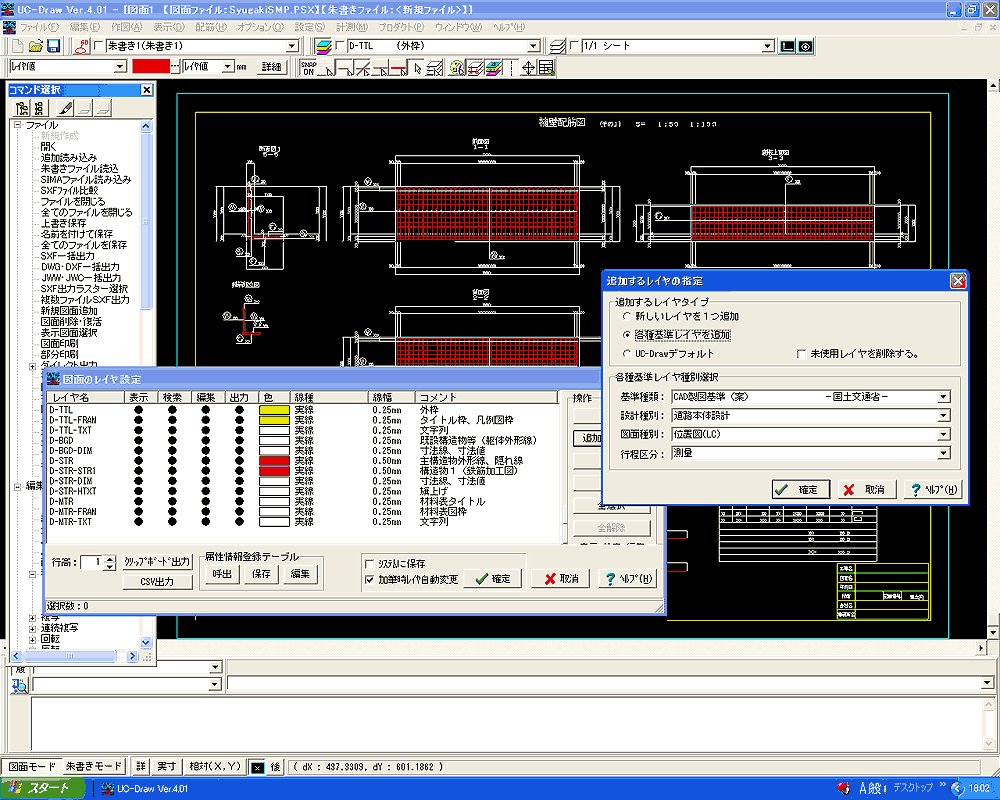Screen dimensions: 1000x800
Task: Open the 基準種類 dropdown
Action: 943,397
